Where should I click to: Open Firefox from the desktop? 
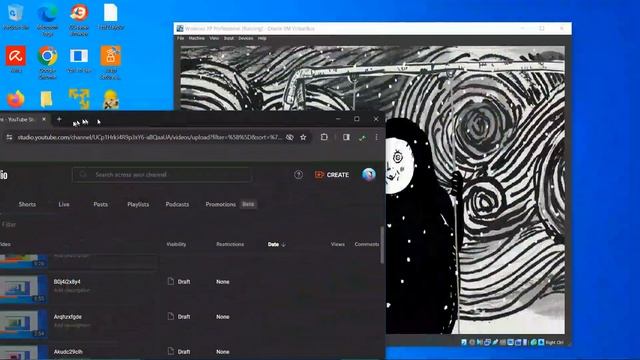(16, 99)
